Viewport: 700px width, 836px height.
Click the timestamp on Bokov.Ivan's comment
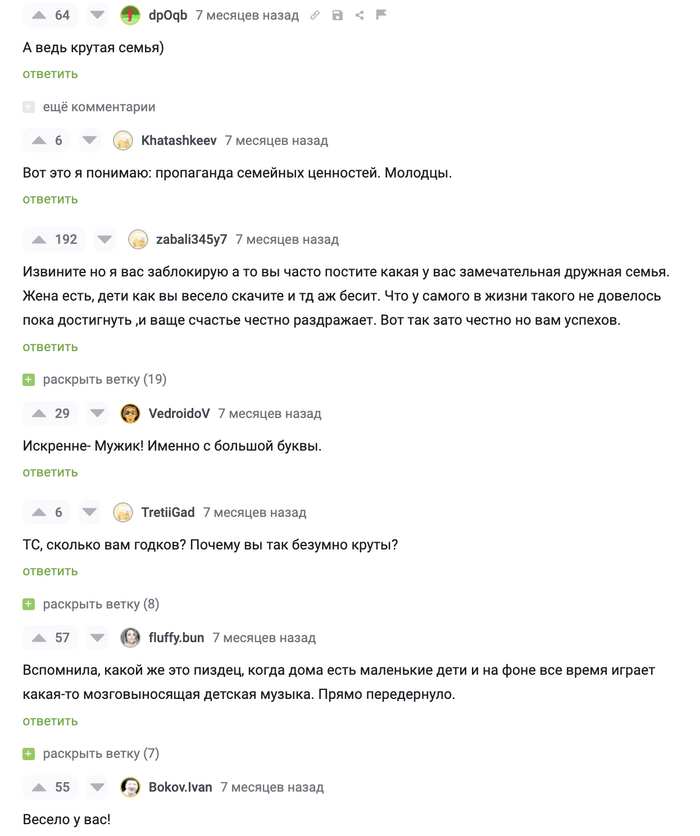[x=272, y=787]
